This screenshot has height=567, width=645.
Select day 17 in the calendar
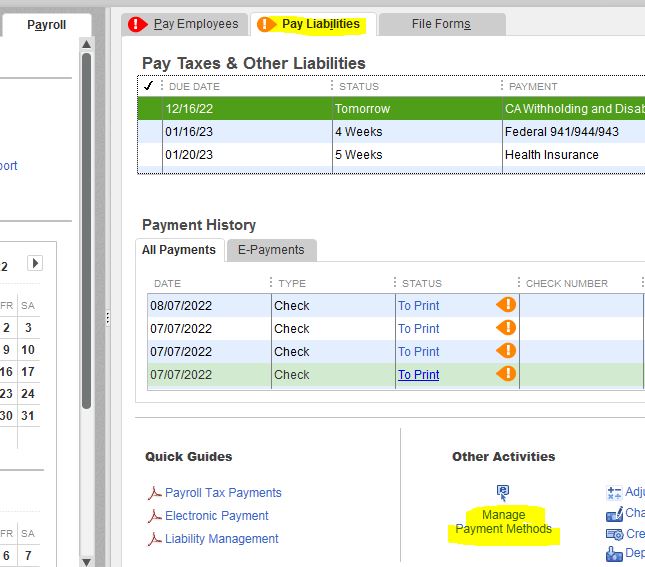28,372
